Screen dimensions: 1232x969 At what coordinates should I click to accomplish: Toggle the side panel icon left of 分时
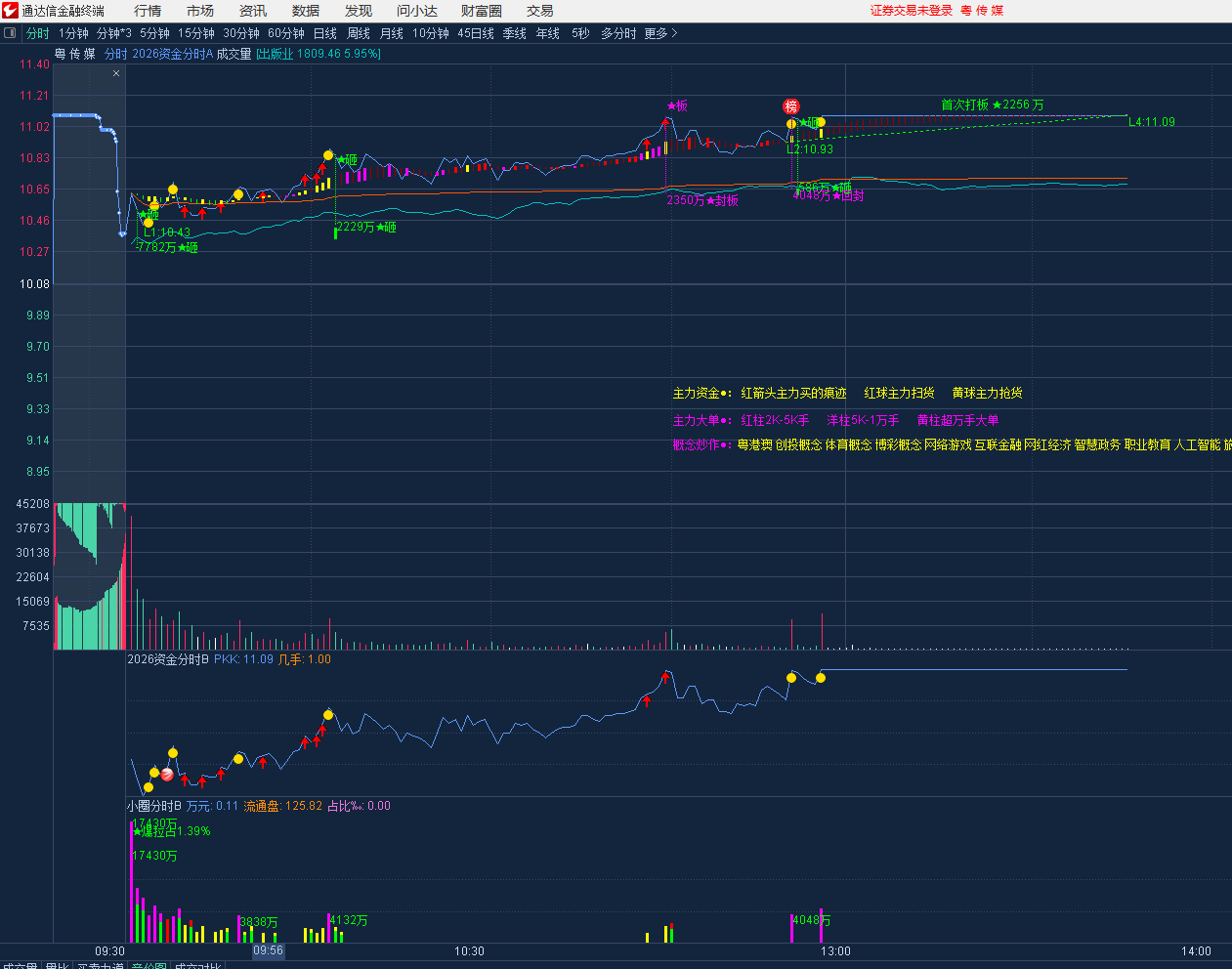tap(11, 33)
